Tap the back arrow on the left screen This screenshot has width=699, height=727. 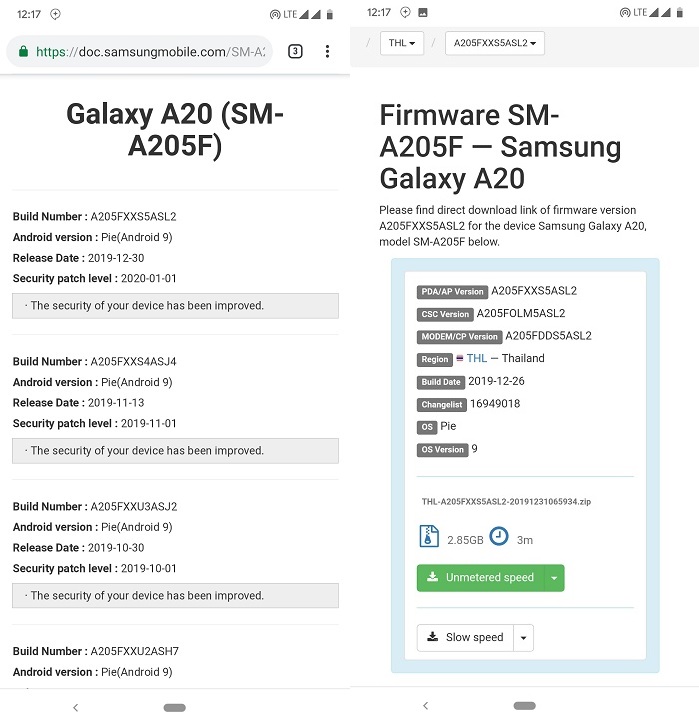[76, 708]
